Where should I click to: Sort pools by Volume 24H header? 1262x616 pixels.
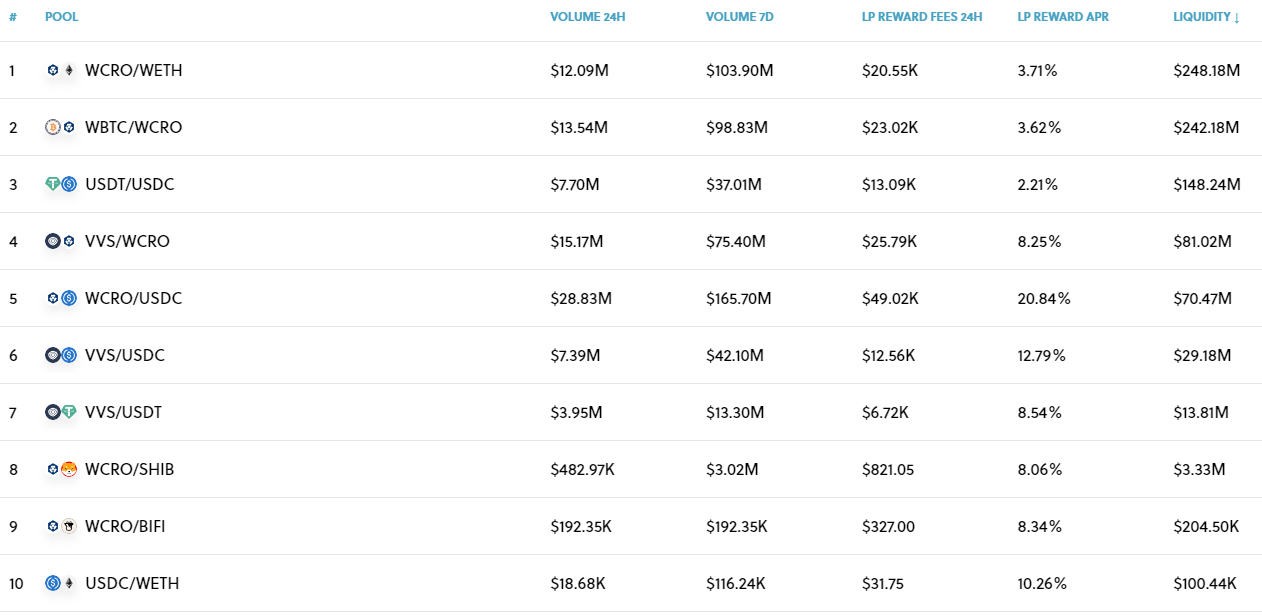[x=588, y=17]
